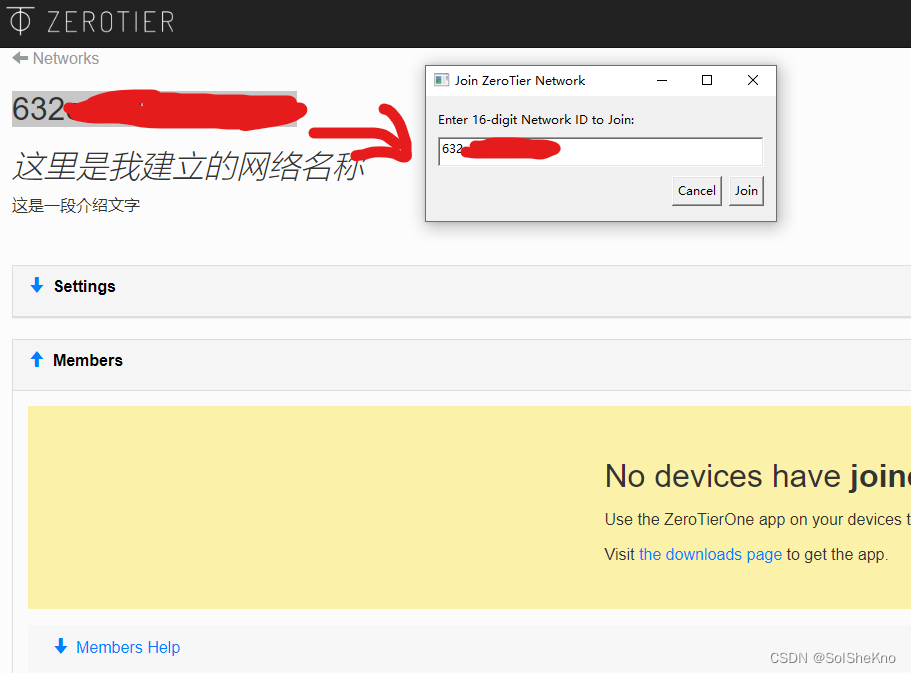911x673 pixels.
Task: Cancel the Join ZeroTier Network dialog
Action: tap(697, 191)
